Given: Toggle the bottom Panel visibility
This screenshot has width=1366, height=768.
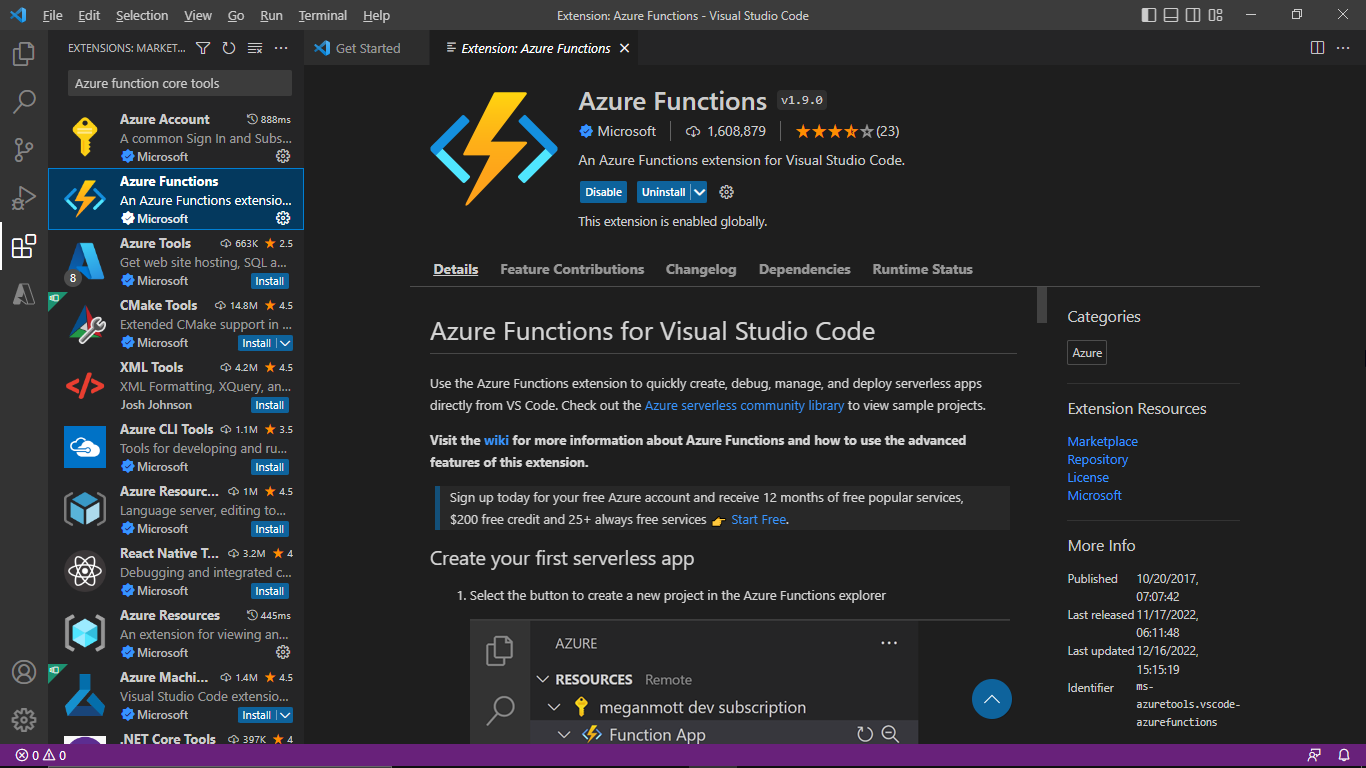Looking at the screenshot, I should [x=1170, y=15].
